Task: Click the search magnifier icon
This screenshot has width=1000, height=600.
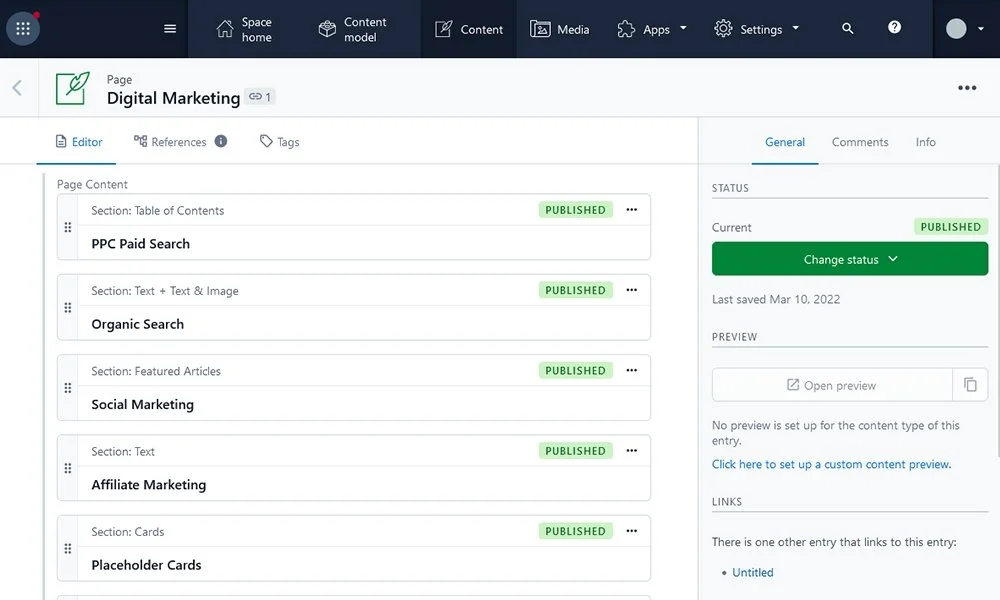Action: (x=848, y=29)
